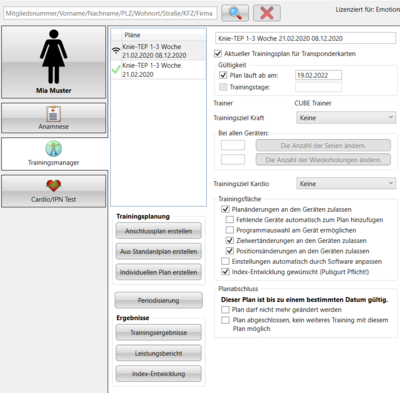Viewport: 400px width, 393px height.
Task: Check Plan darf nicht mehr geändert werden
Action: (225, 310)
